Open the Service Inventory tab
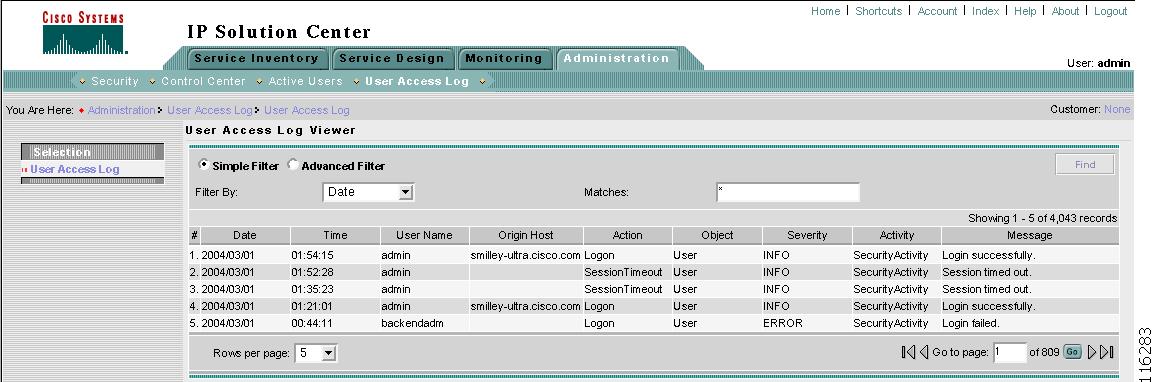Screen dimensions: 1155x382 pos(256,58)
